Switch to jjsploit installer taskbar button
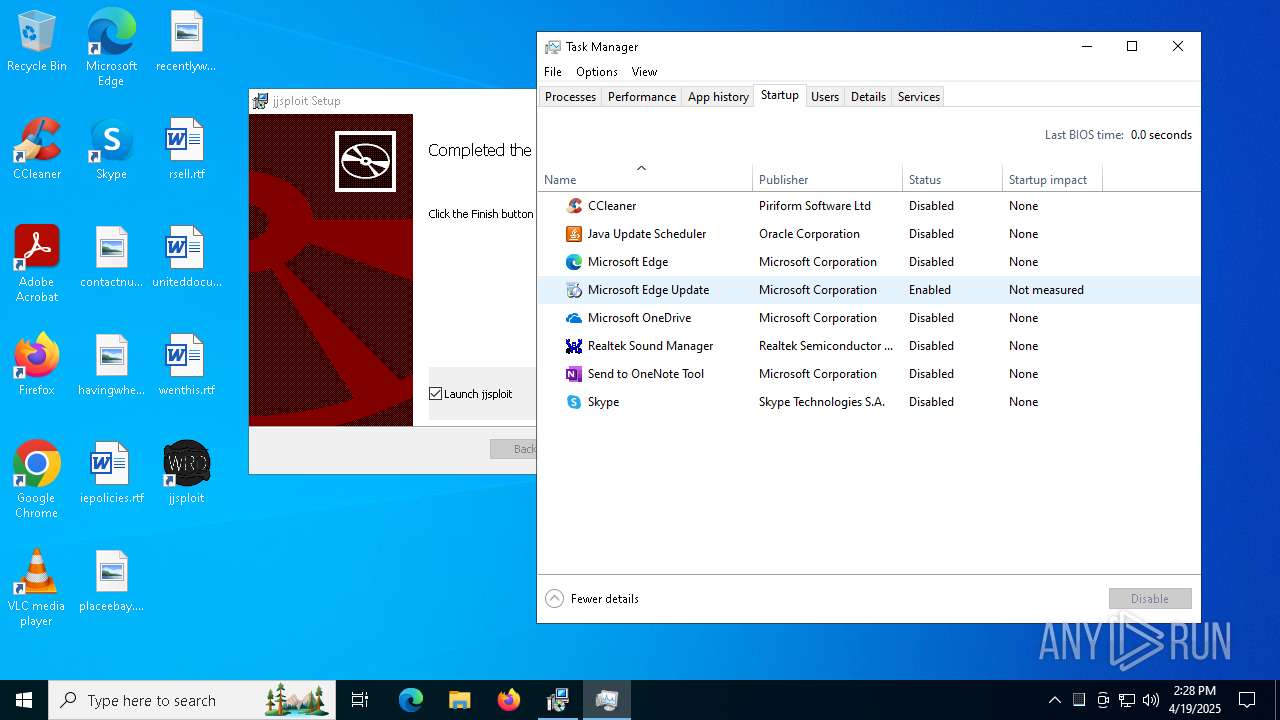 coord(557,700)
